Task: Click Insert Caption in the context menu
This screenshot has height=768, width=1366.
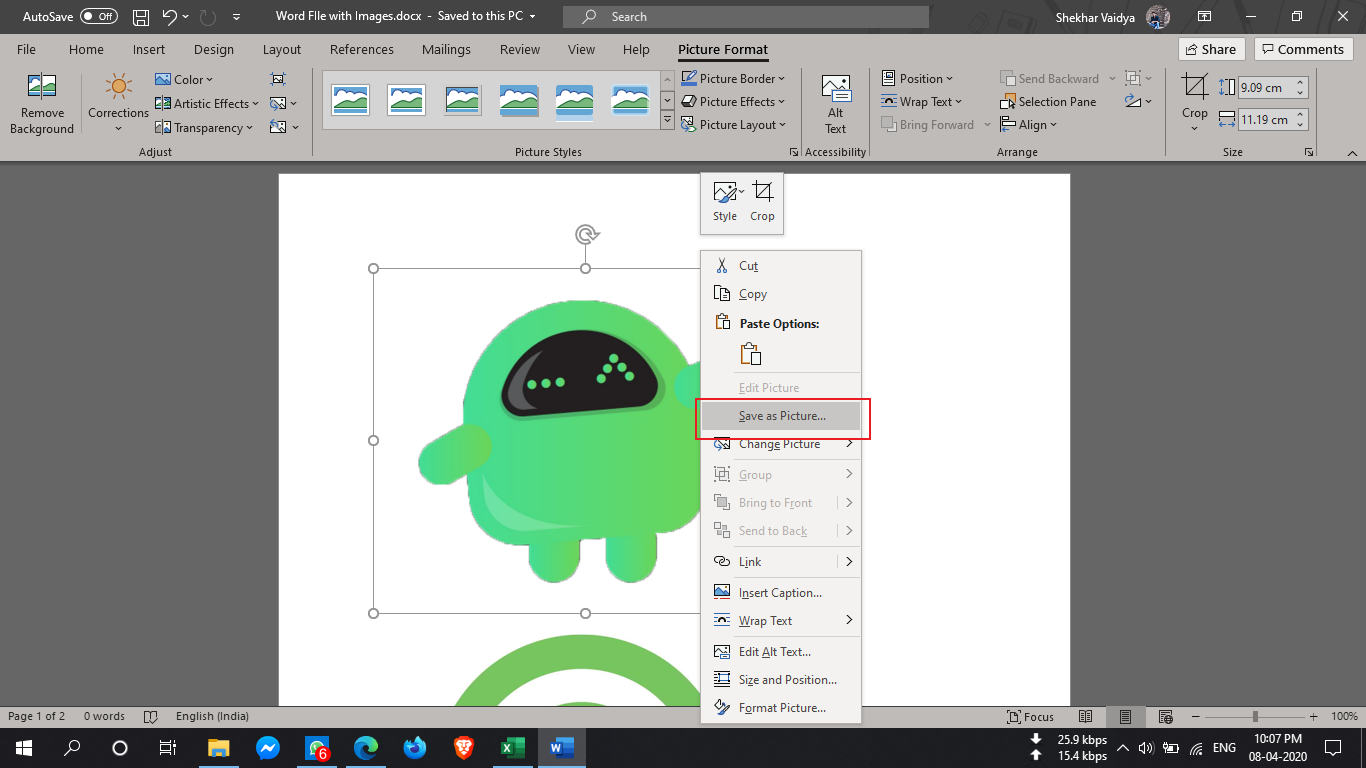Action: click(x=781, y=593)
